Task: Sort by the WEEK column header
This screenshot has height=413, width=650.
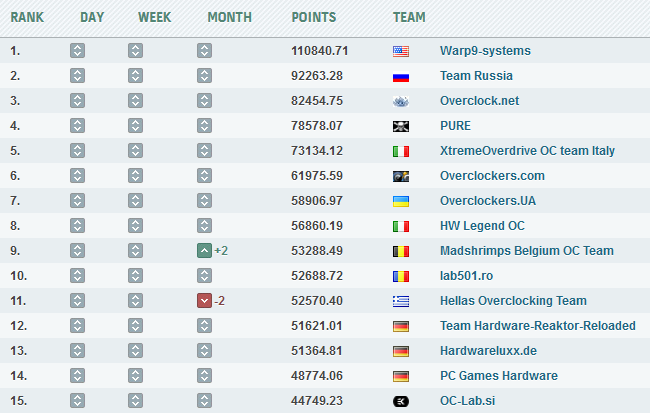Action: pos(155,17)
